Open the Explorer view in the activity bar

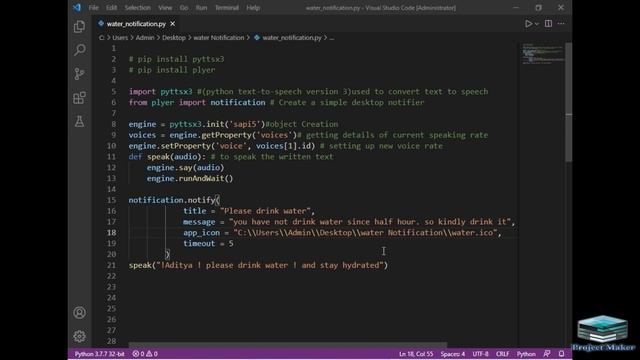[x=80, y=27]
